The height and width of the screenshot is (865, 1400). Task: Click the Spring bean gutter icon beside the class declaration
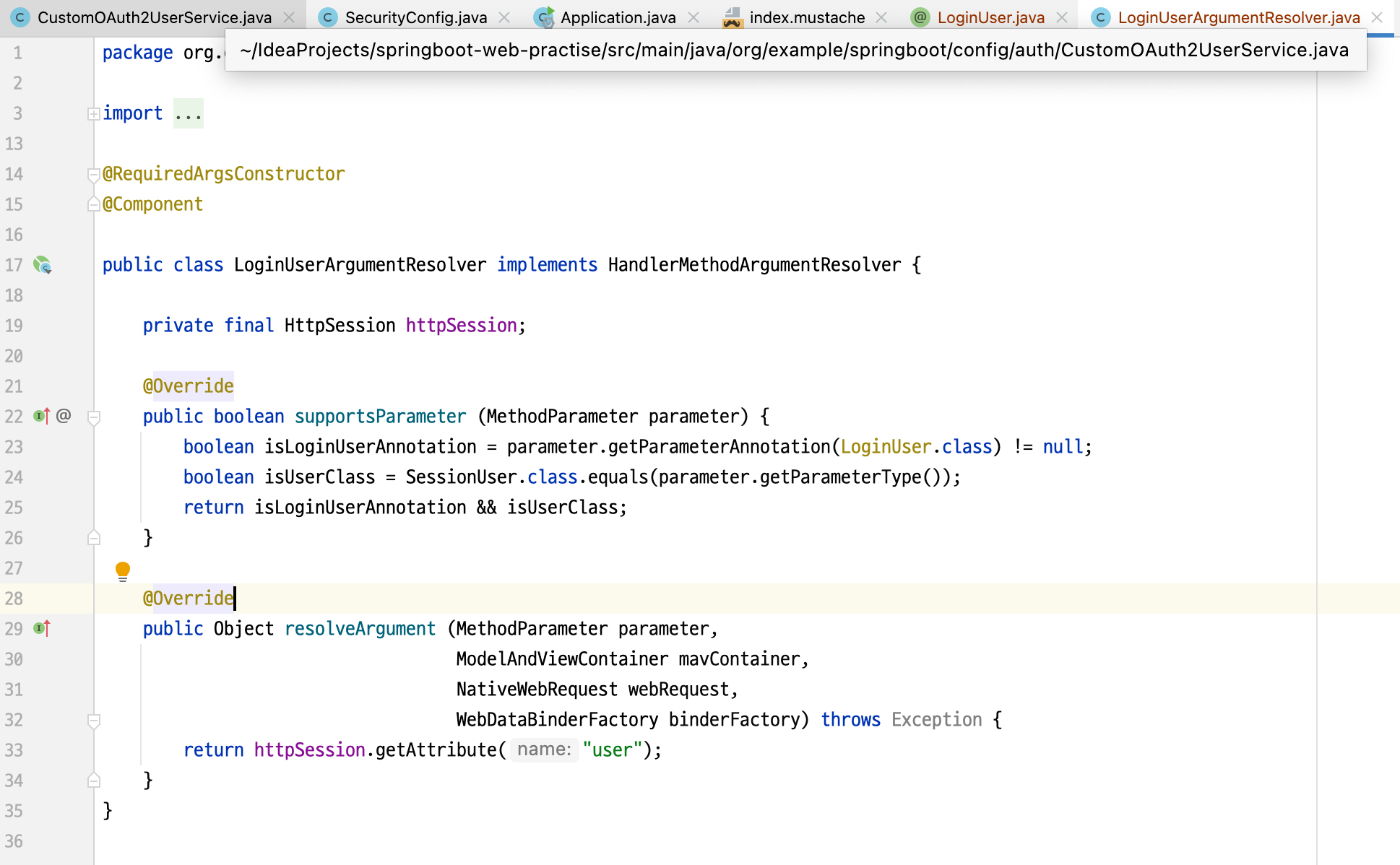point(43,266)
